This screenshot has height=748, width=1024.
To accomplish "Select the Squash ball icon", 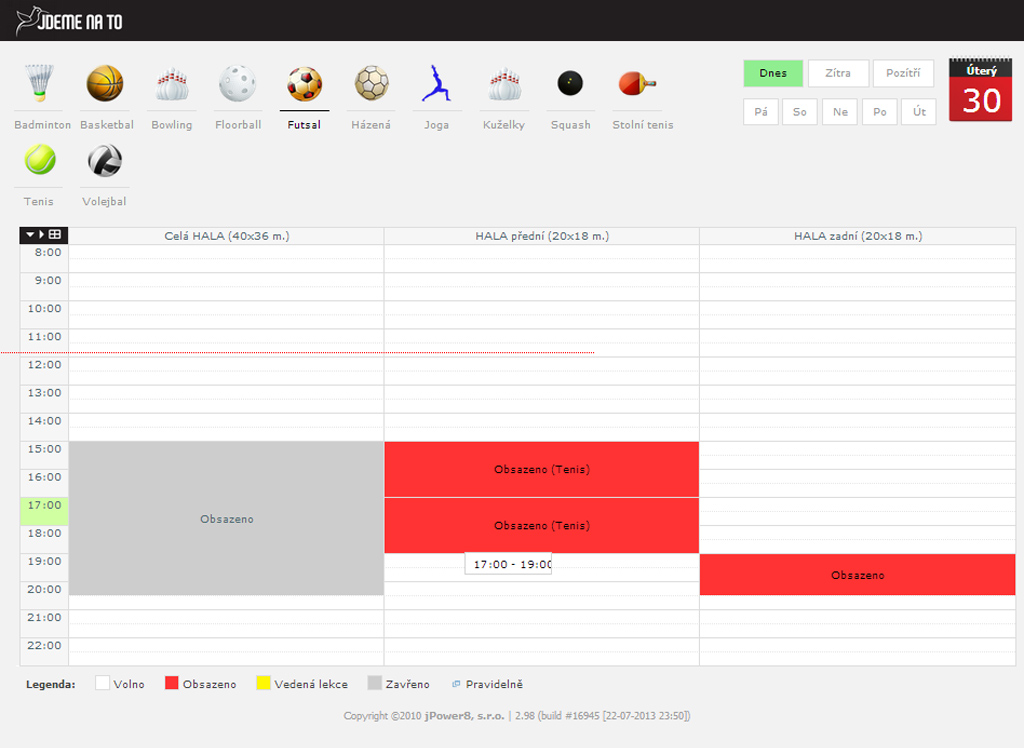I will coord(570,84).
